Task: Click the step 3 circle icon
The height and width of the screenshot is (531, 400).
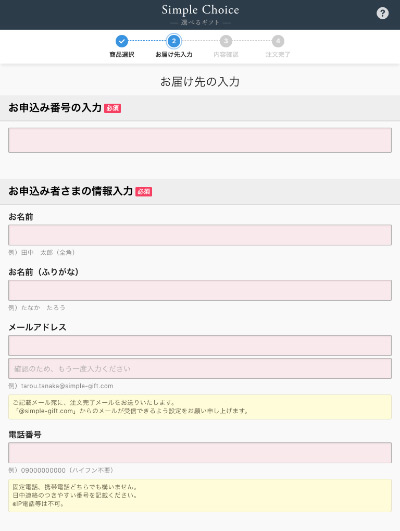Action: tap(226, 41)
